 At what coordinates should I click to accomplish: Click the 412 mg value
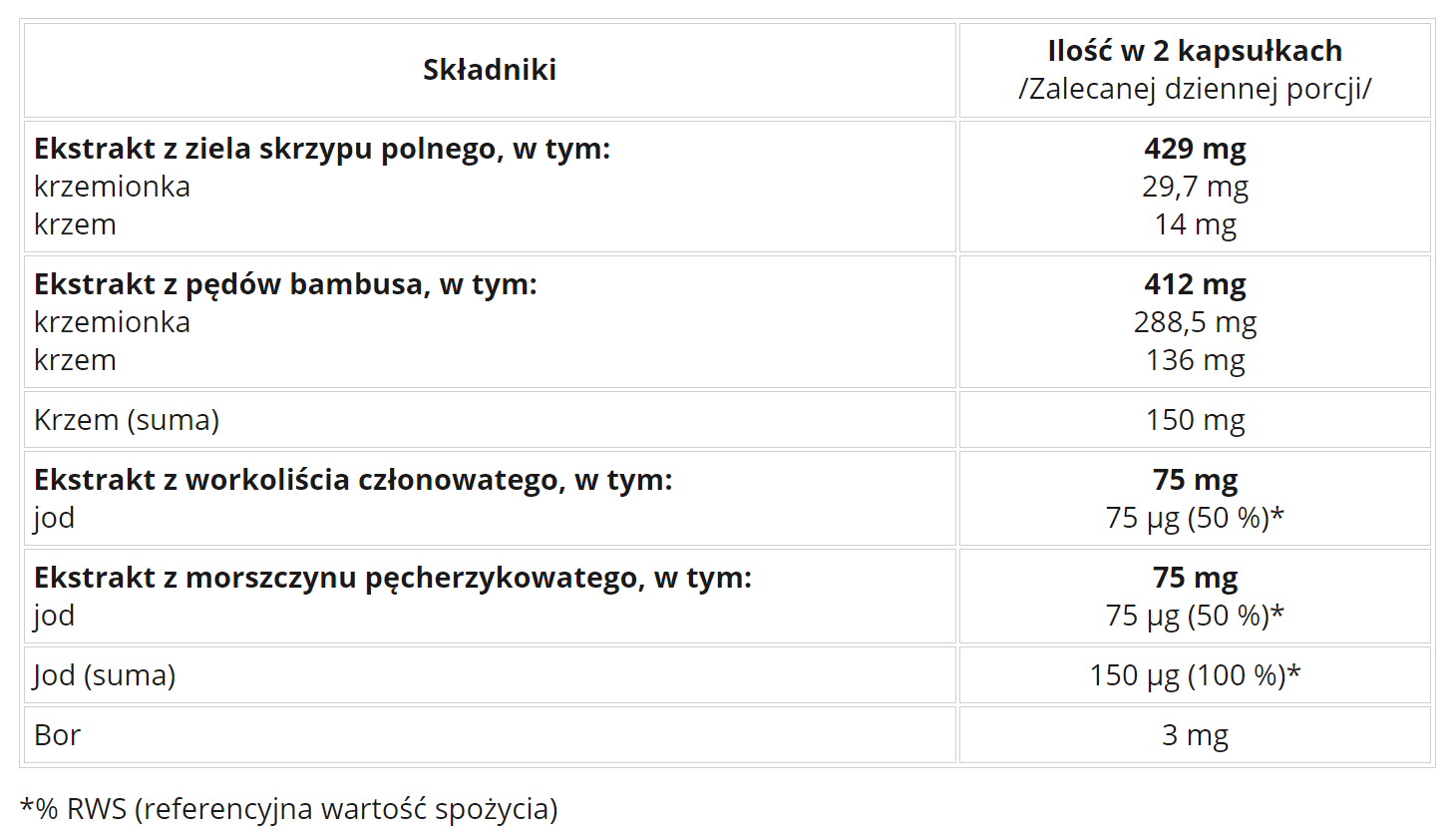coord(1195,284)
